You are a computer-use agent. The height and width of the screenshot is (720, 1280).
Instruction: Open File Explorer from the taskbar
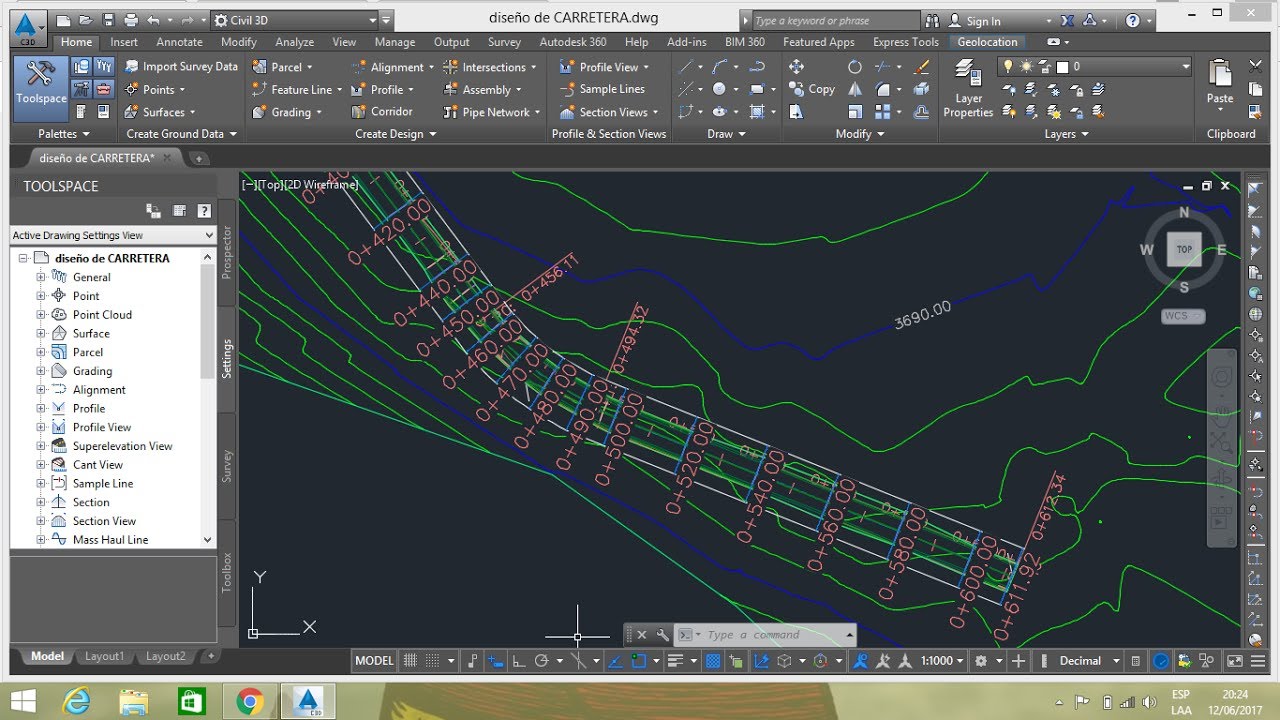tap(133, 702)
